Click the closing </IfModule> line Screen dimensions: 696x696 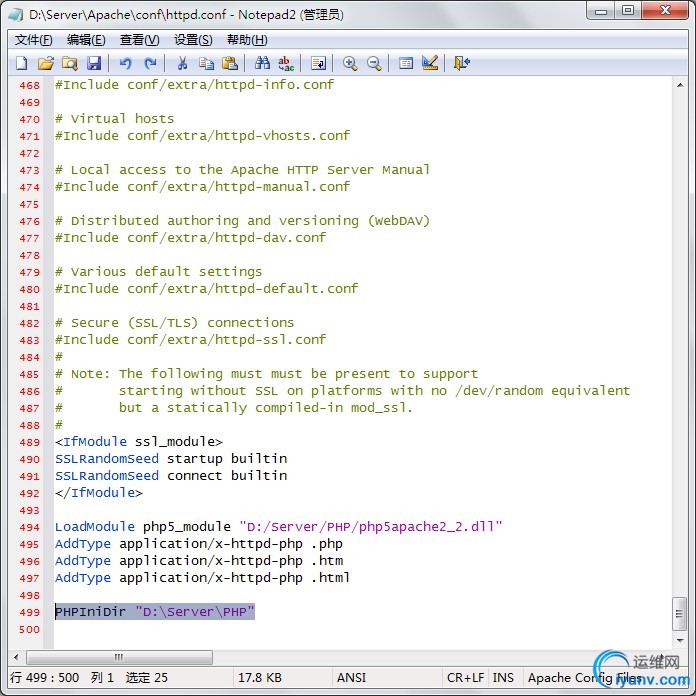pyautogui.click(x=99, y=493)
